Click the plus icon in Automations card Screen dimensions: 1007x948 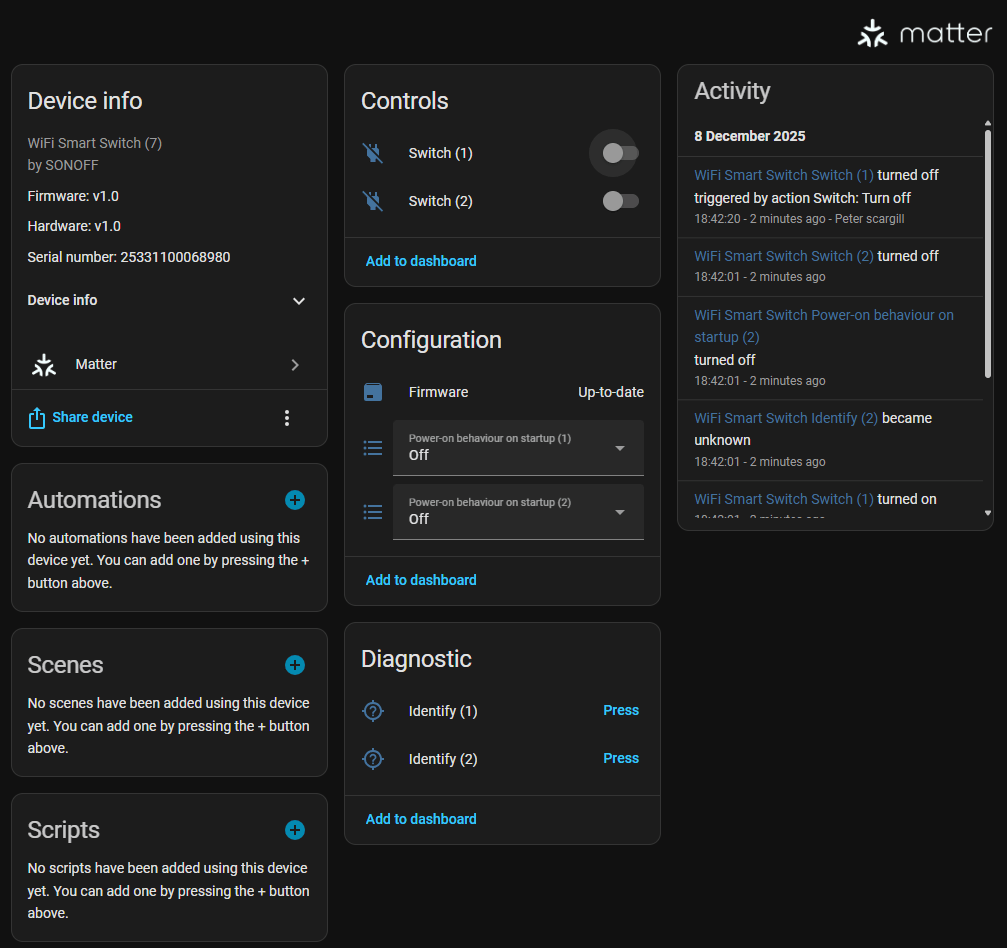295,500
